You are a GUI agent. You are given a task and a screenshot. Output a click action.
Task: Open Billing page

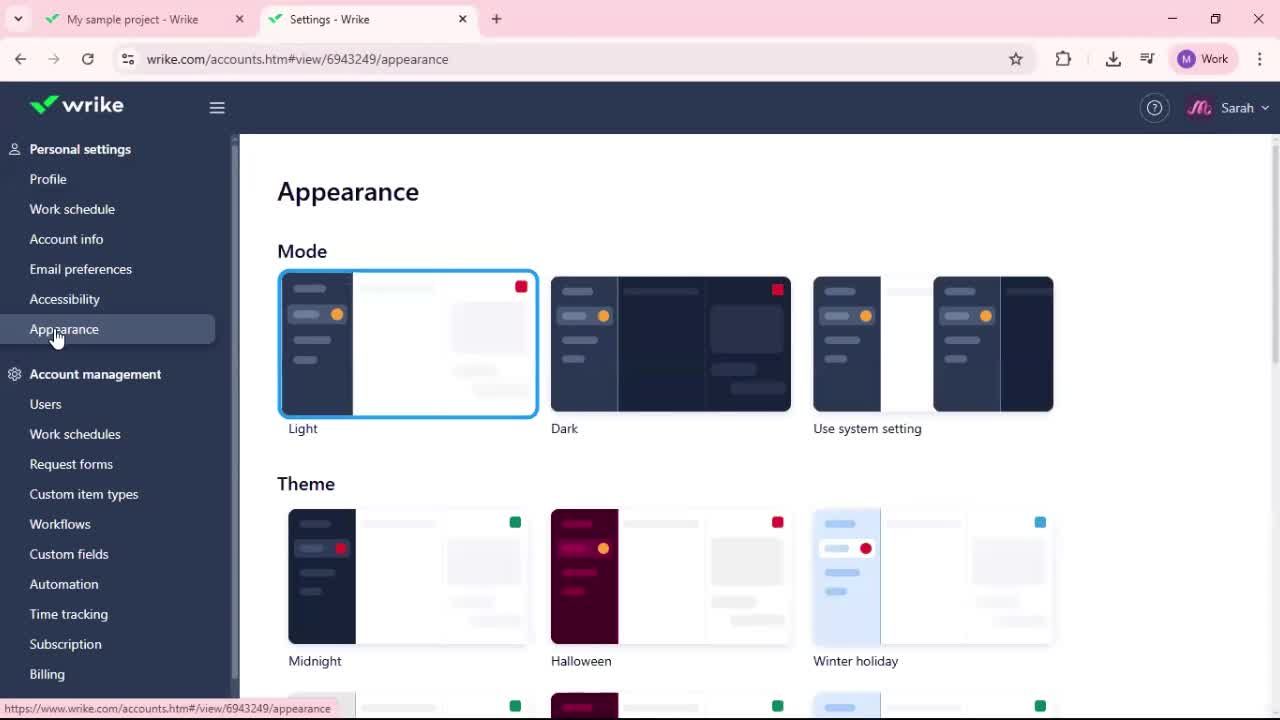(47, 674)
